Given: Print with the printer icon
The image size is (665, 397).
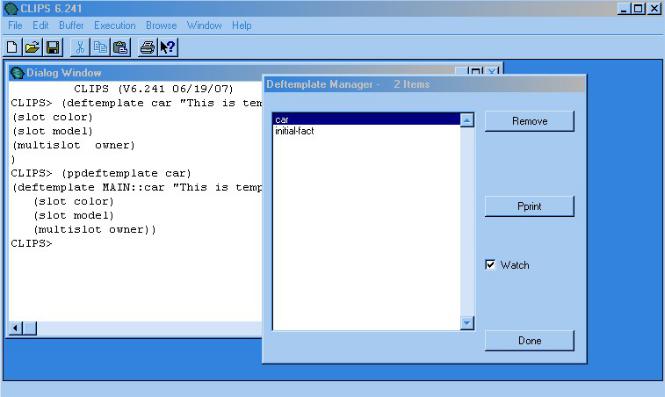Looking at the screenshot, I should pos(147,47).
